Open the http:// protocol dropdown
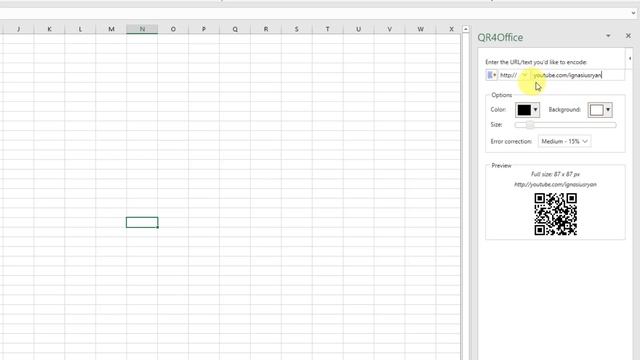Screen dimensions: 640x360 (514, 75)
